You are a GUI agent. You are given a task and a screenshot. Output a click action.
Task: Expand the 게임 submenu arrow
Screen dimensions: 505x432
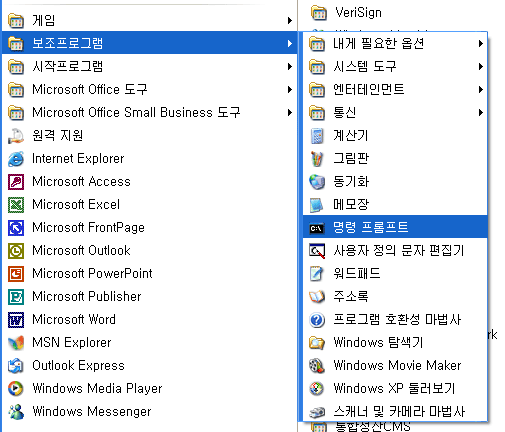tap(290, 21)
